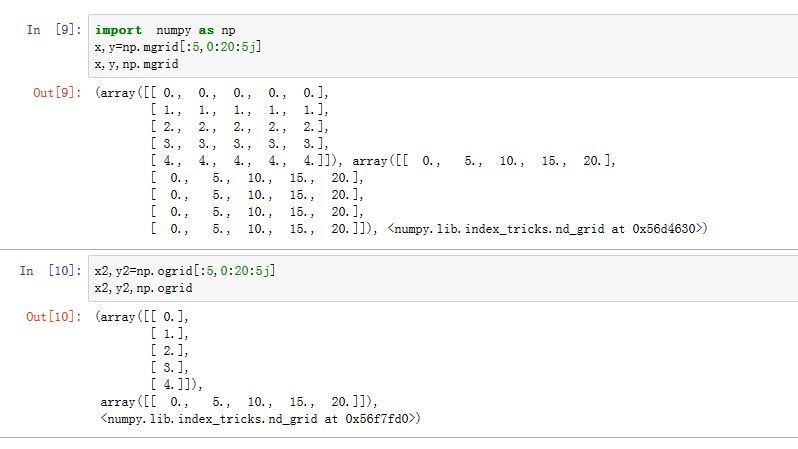Click the Out[10] output prompt

56,316
